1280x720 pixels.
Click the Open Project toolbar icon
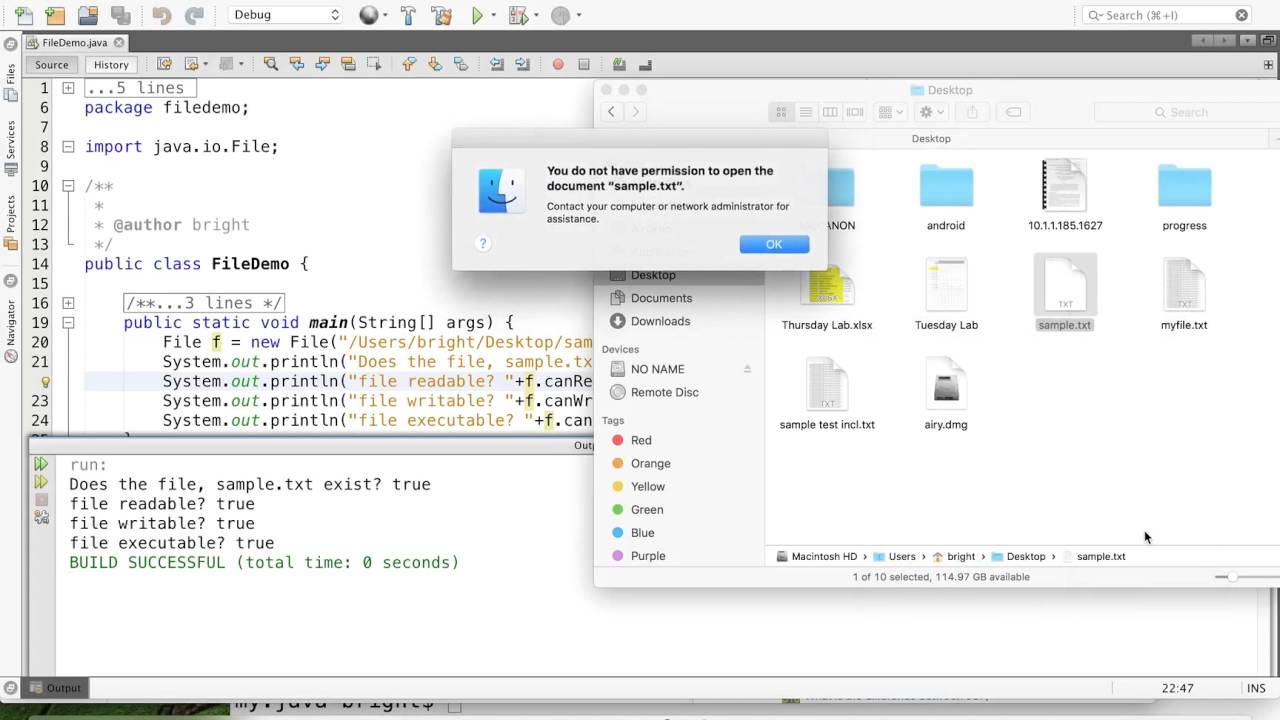88,15
